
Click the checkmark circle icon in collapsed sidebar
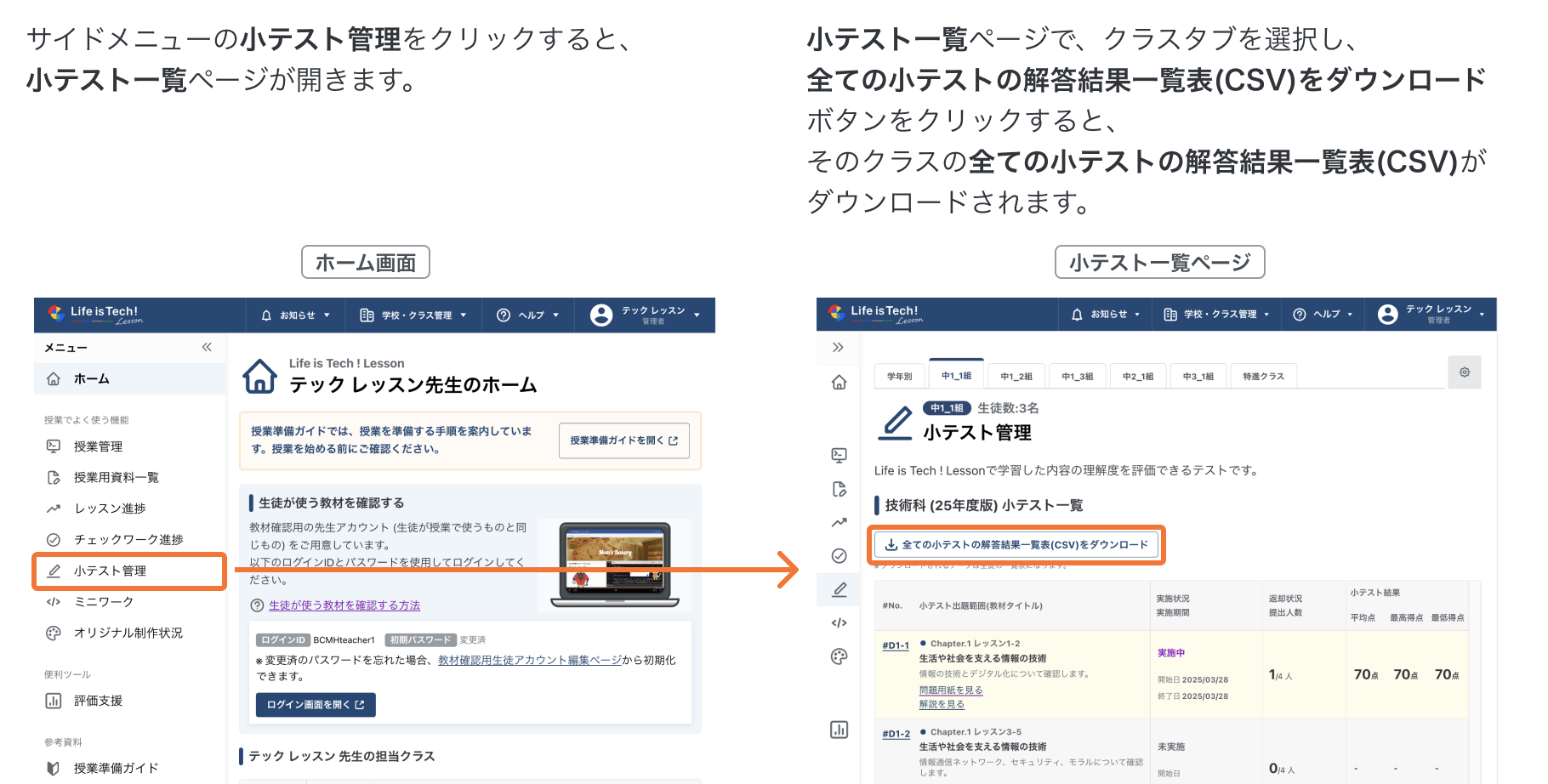tap(839, 556)
